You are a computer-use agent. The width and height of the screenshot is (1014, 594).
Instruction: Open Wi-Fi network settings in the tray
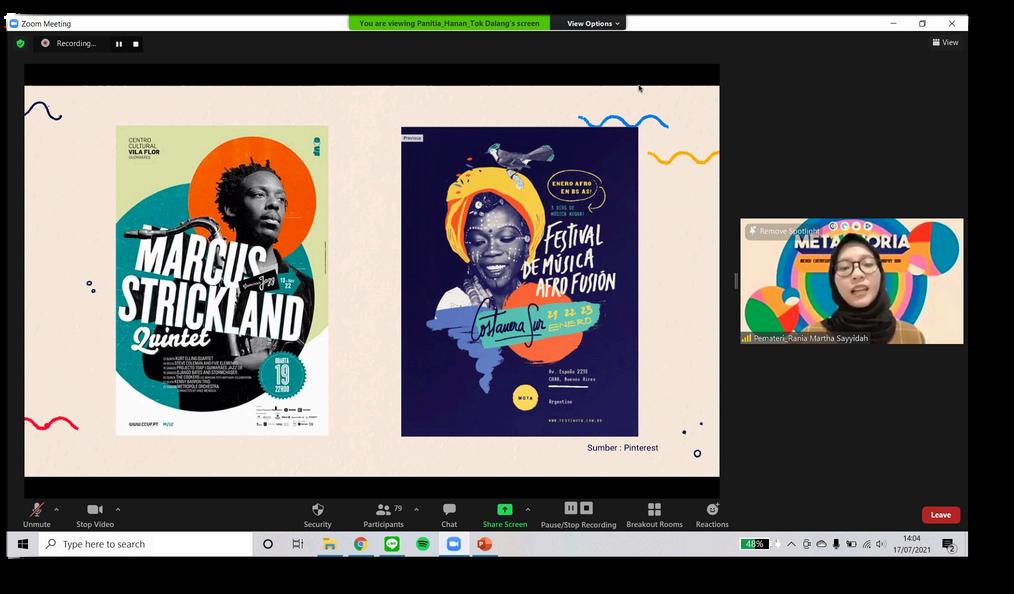867,544
